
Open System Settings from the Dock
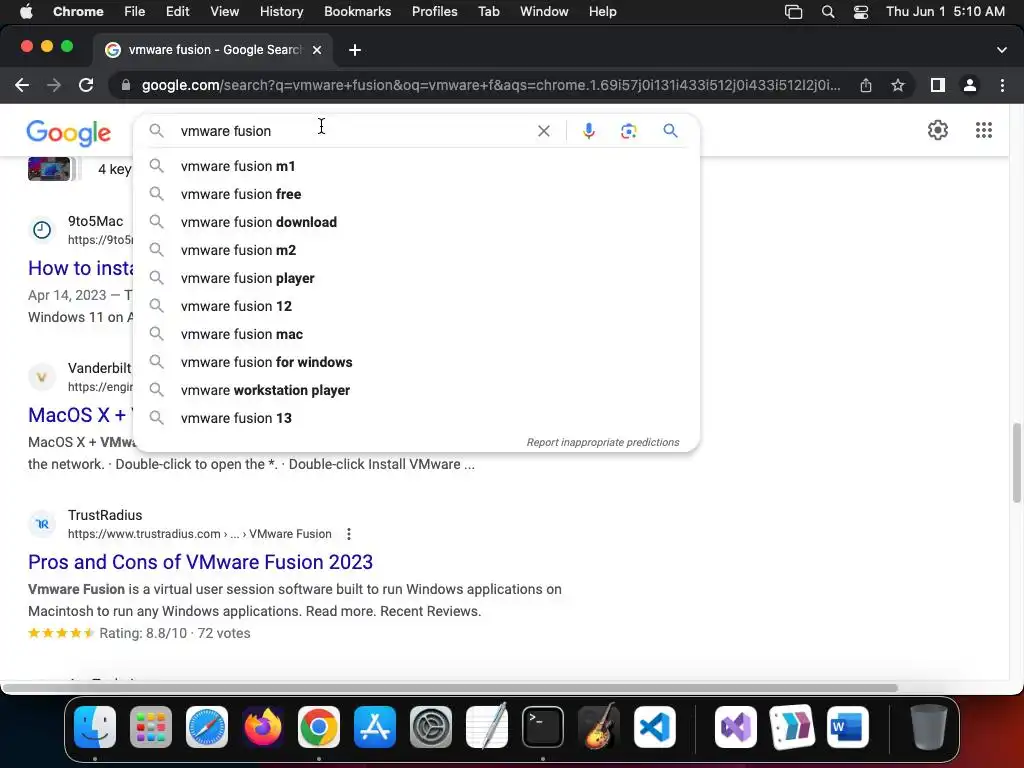[x=431, y=727]
